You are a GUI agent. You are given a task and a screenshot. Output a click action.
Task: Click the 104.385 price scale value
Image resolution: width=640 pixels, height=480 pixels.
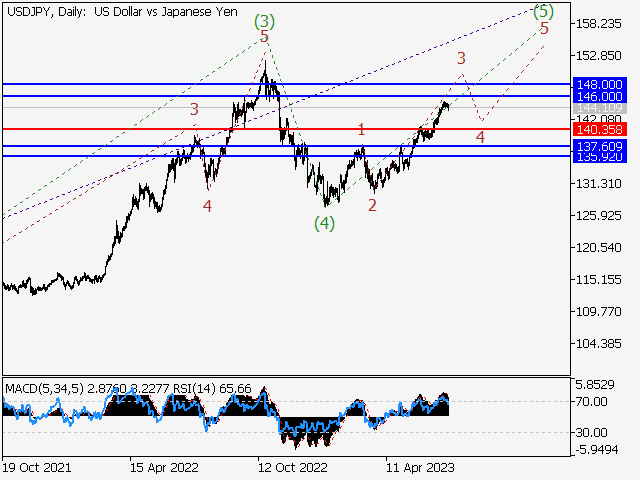tap(598, 344)
